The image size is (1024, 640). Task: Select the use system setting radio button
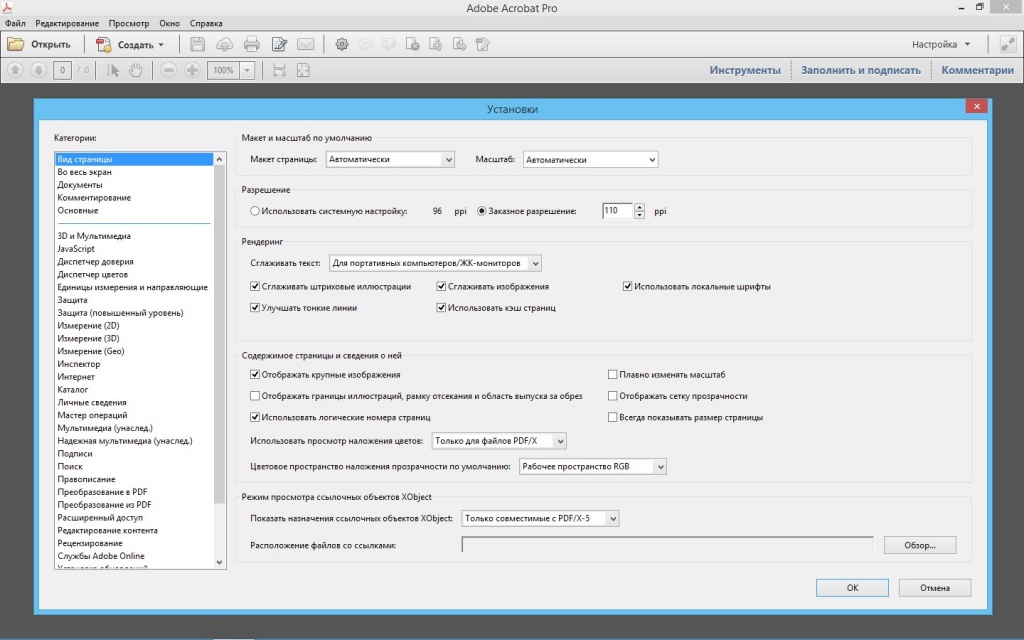click(x=255, y=211)
